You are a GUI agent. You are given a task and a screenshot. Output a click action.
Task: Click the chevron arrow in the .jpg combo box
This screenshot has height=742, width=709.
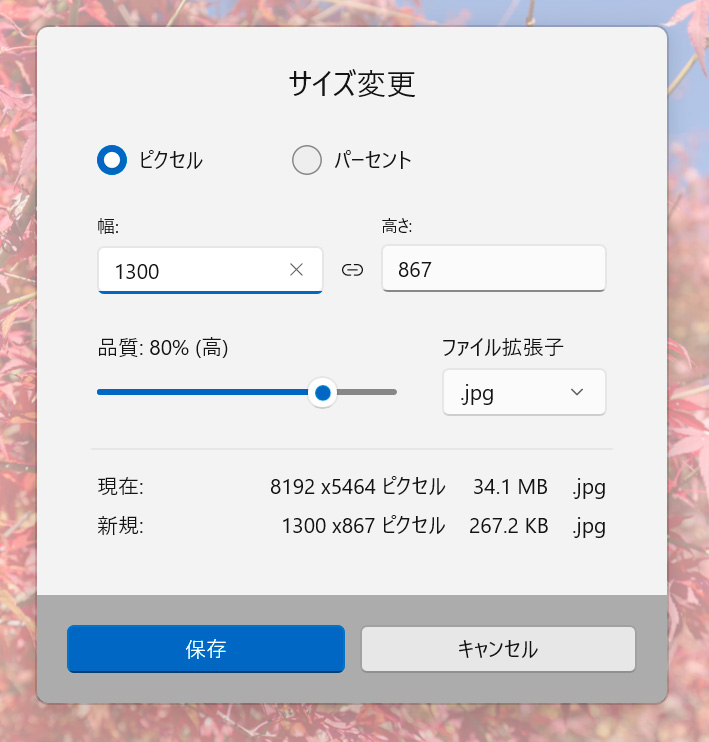point(576,392)
